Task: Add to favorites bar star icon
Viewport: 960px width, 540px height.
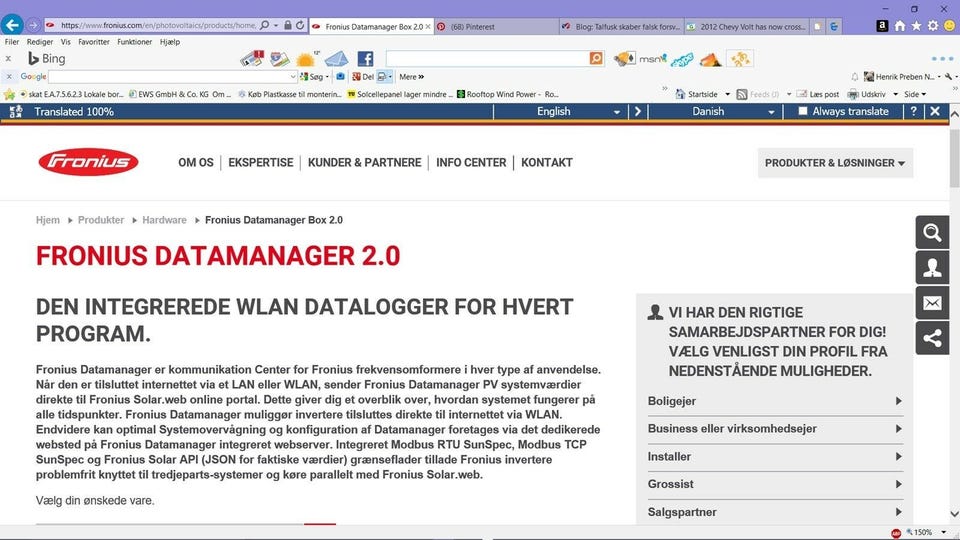Action: (x=9, y=94)
